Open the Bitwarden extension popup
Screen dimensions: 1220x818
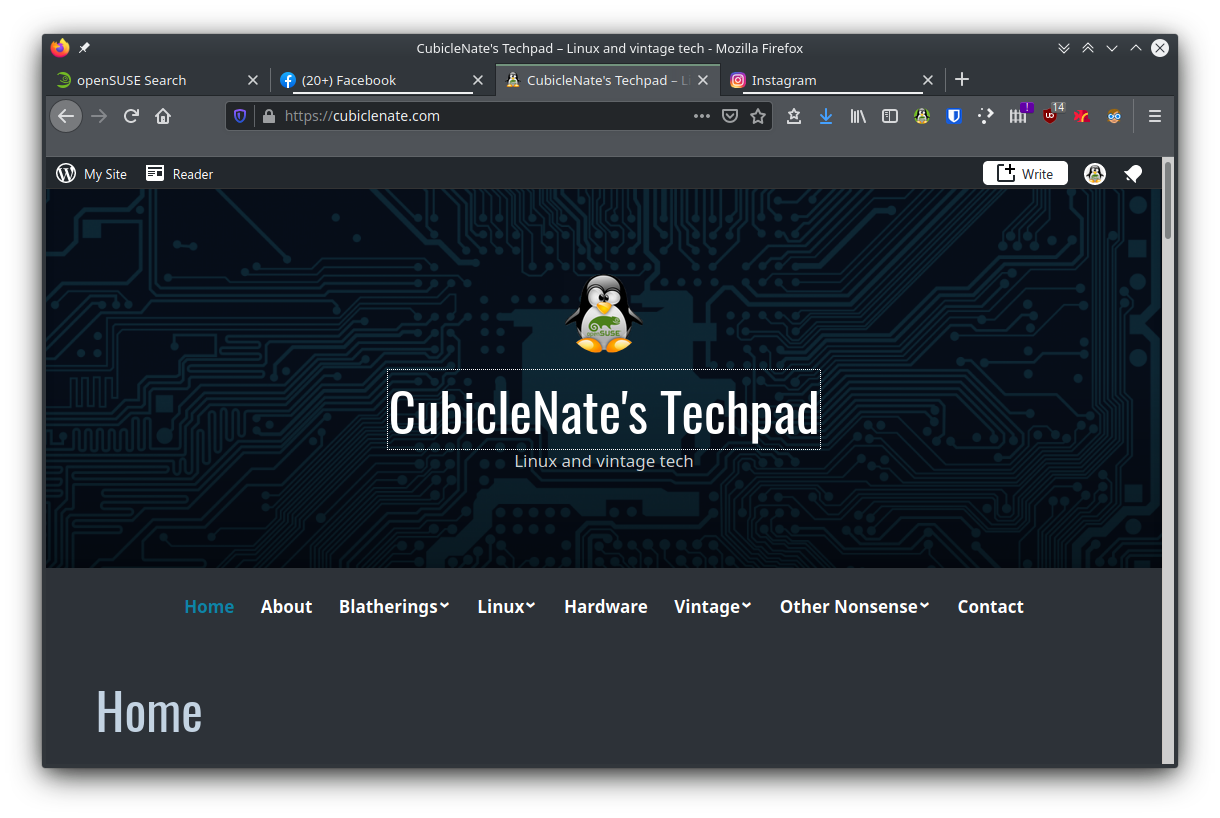[953, 116]
